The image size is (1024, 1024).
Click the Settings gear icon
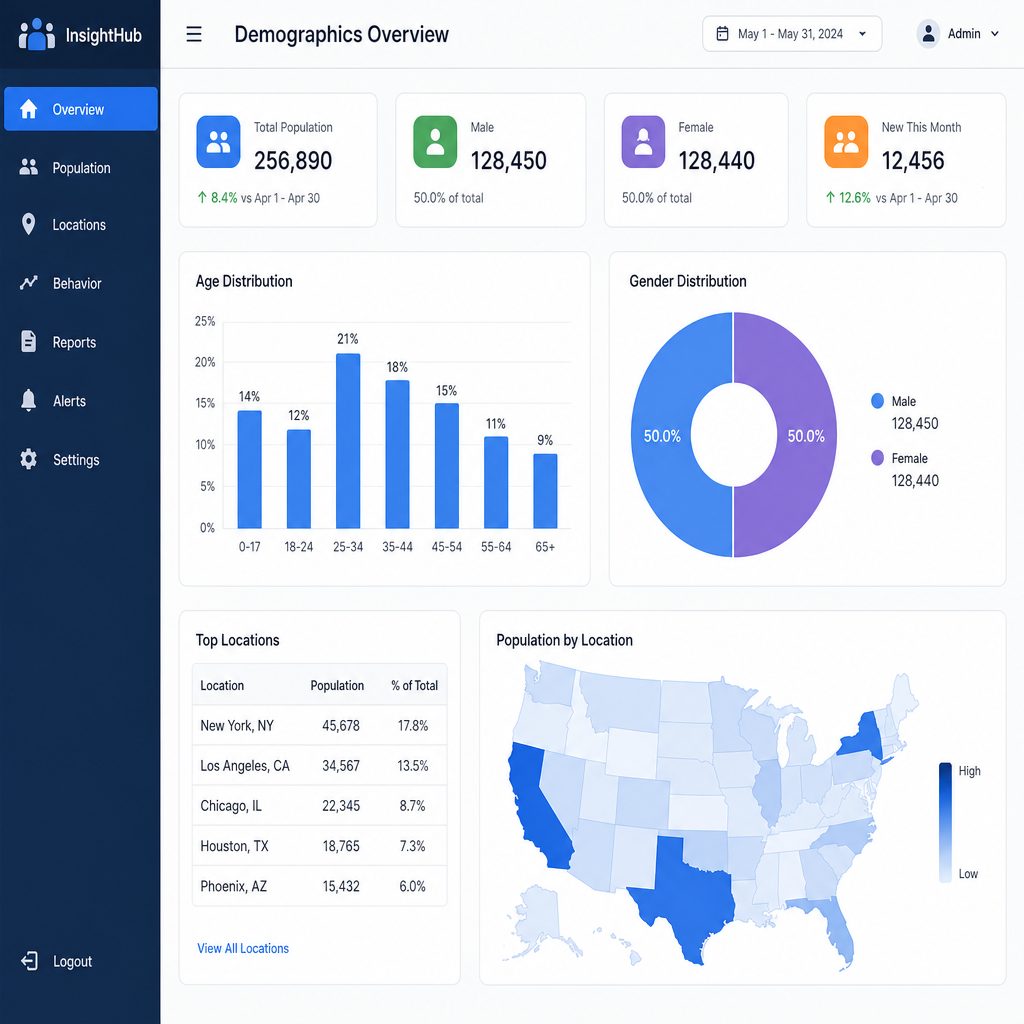pos(29,459)
